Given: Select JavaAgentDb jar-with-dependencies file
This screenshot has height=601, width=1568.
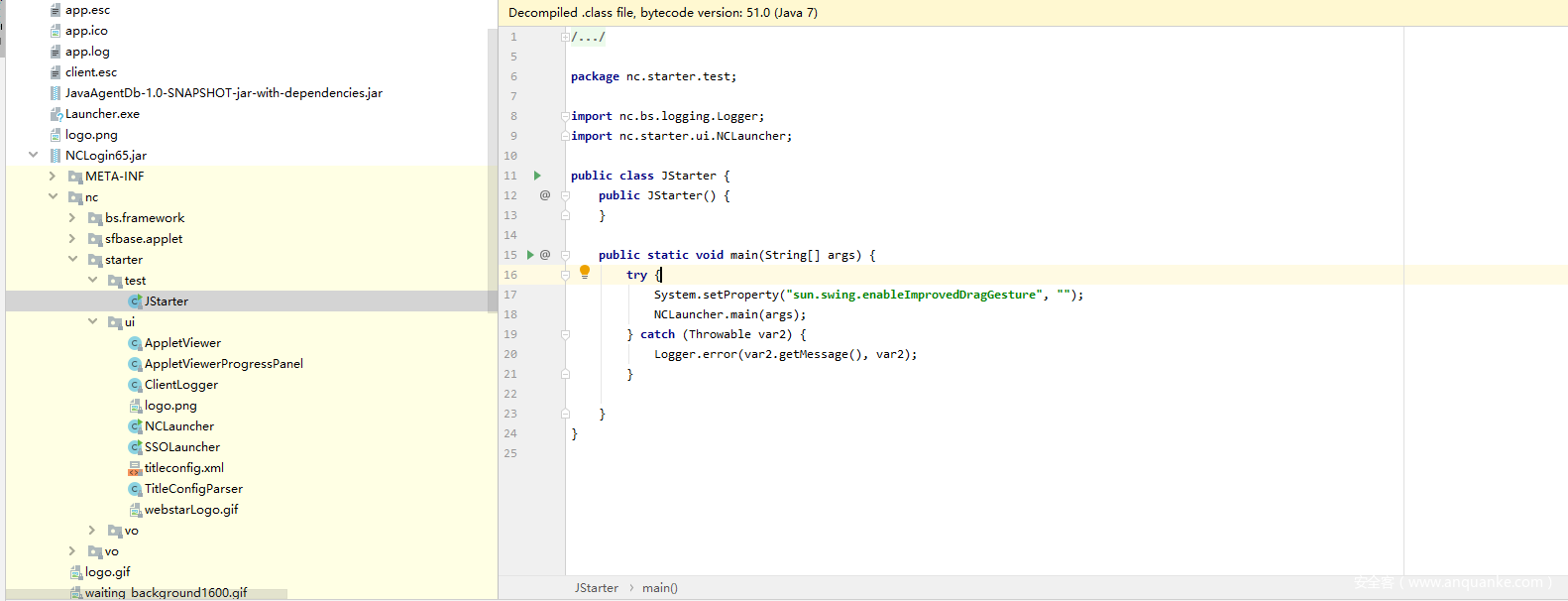Looking at the screenshot, I should pyautogui.click(x=223, y=93).
